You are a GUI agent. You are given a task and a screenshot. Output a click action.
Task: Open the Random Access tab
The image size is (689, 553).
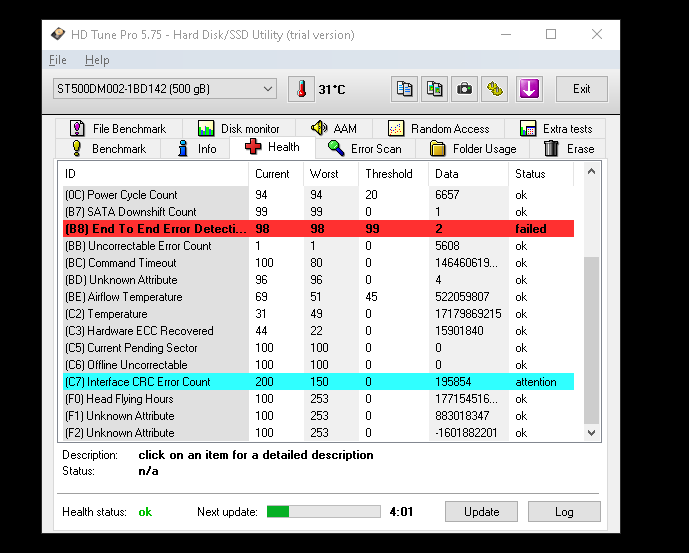point(439,128)
